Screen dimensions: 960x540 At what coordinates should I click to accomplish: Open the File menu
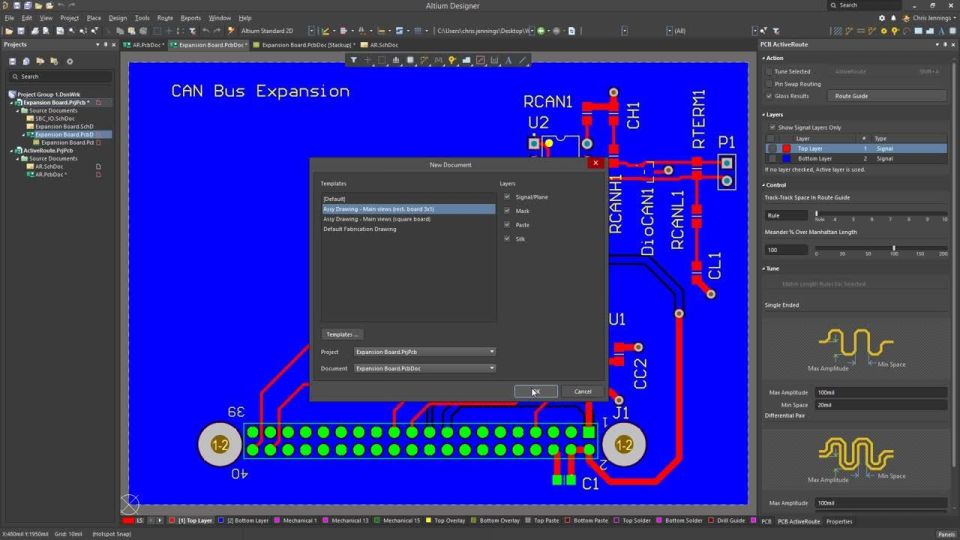coord(9,18)
